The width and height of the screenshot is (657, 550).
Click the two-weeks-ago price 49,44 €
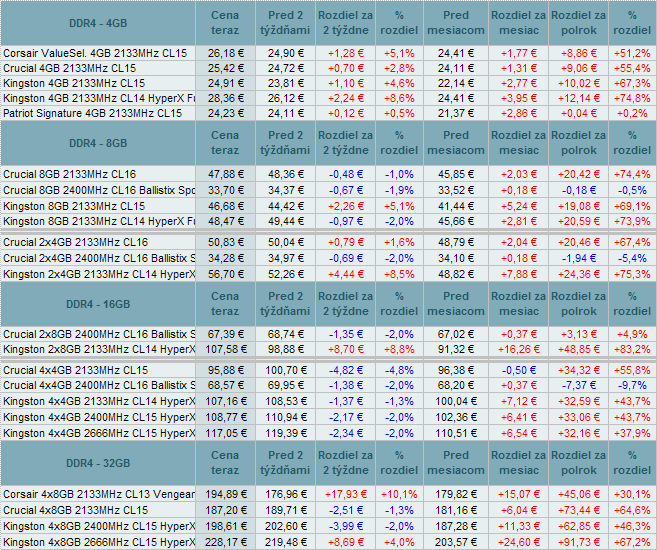coord(286,221)
